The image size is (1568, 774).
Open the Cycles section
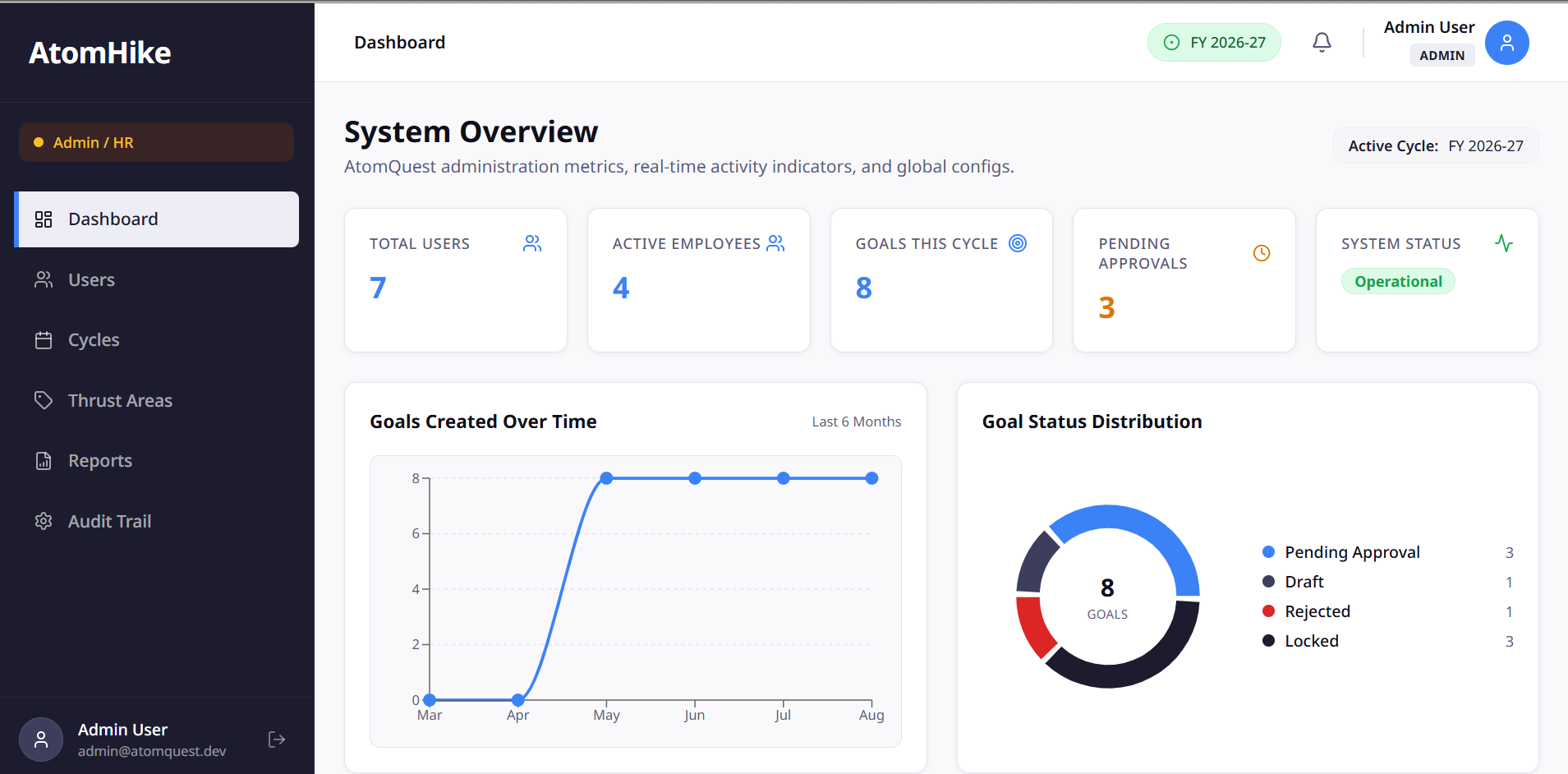coord(157,340)
